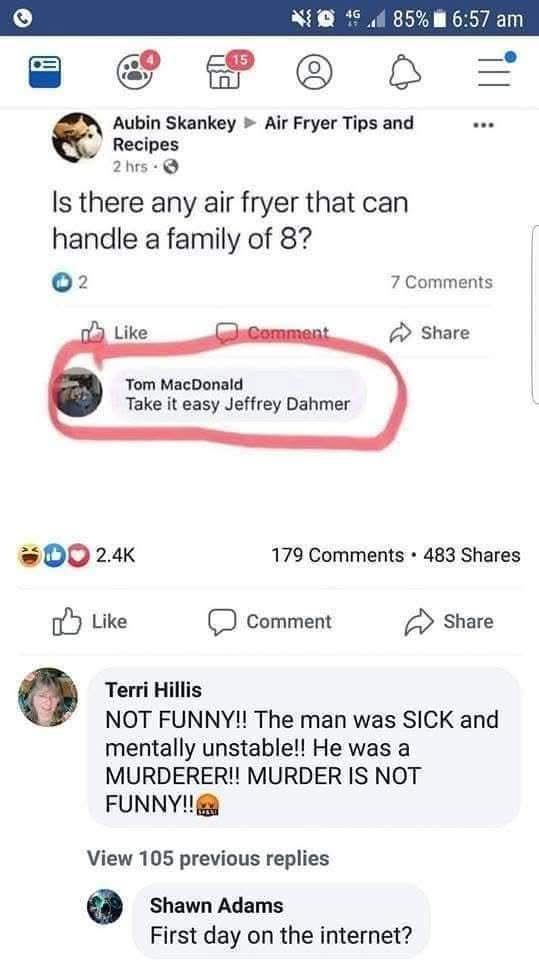Like the outer post with thumbs-up
The height and width of the screenshot is (960, 539).
90,621
